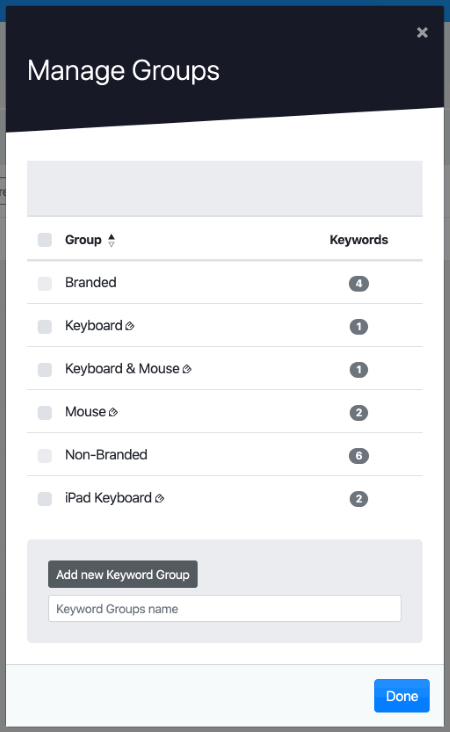Click the Group column header
Screen dimensions: 450x732
[83, 239]
